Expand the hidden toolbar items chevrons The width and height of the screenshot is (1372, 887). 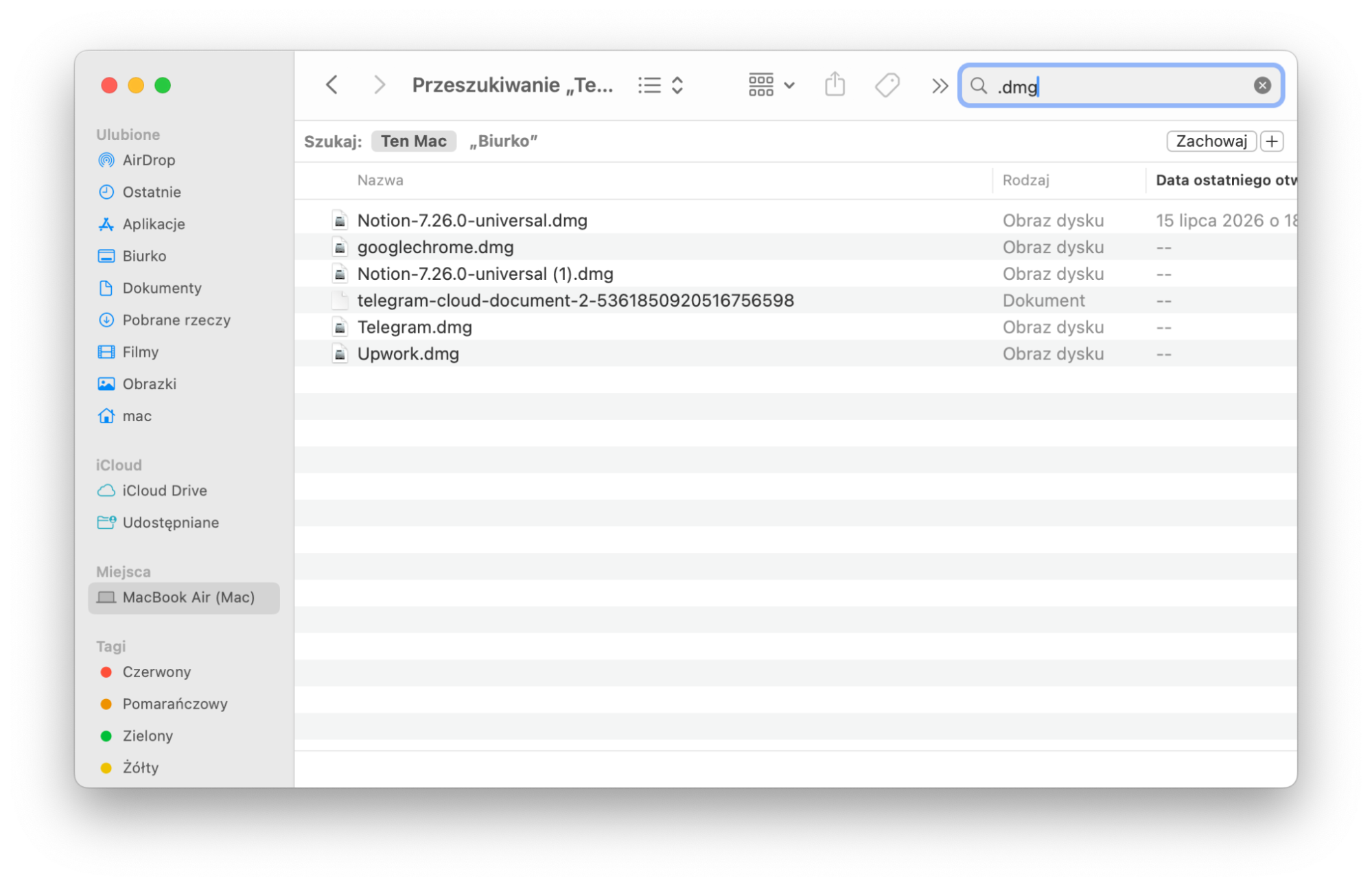click(x=940, y=86)
